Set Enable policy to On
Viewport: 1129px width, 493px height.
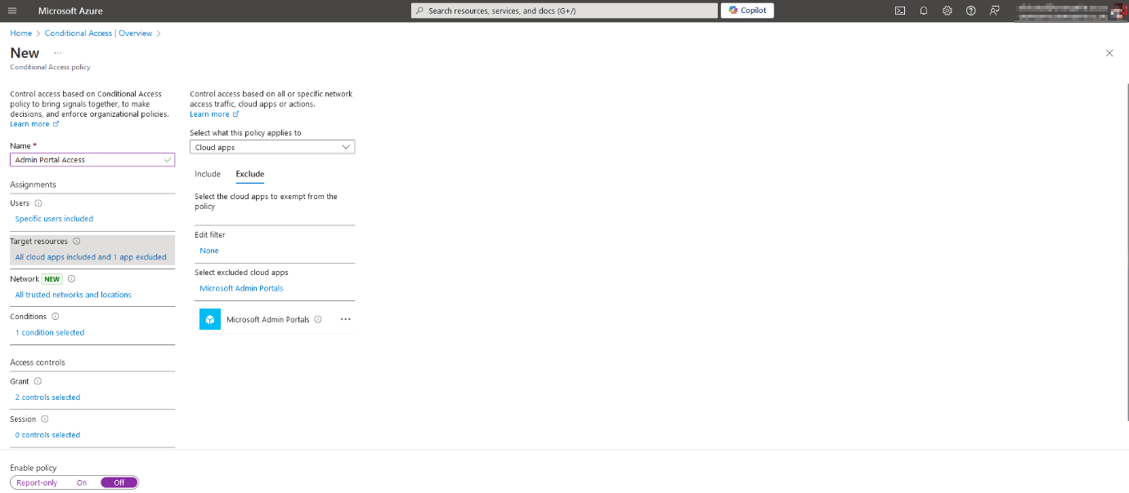click(x=81, y=483)
